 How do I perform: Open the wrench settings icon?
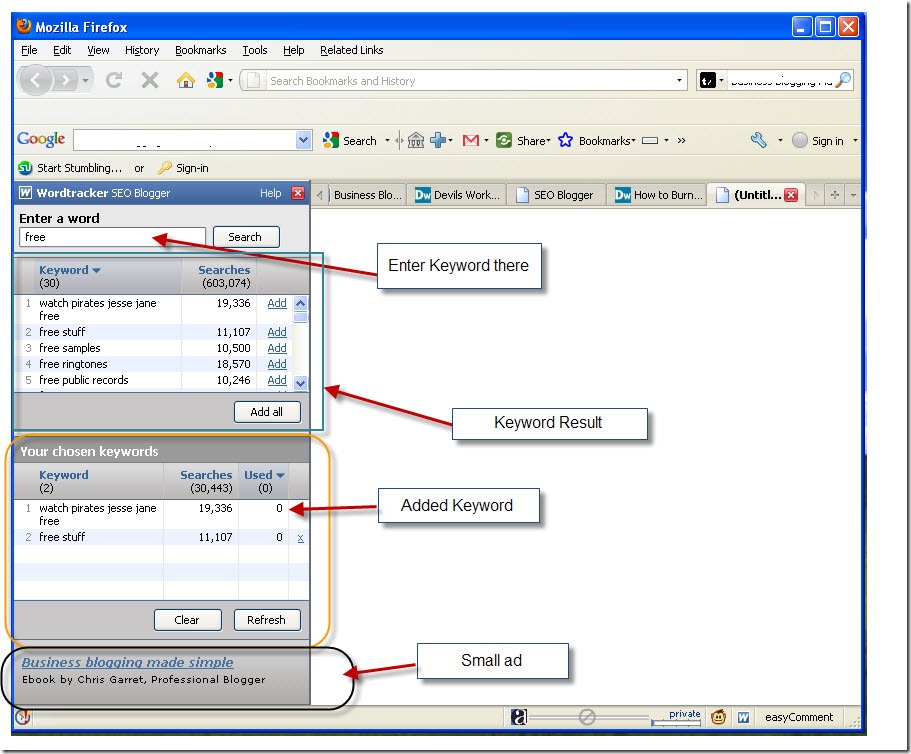coord(759,140)
